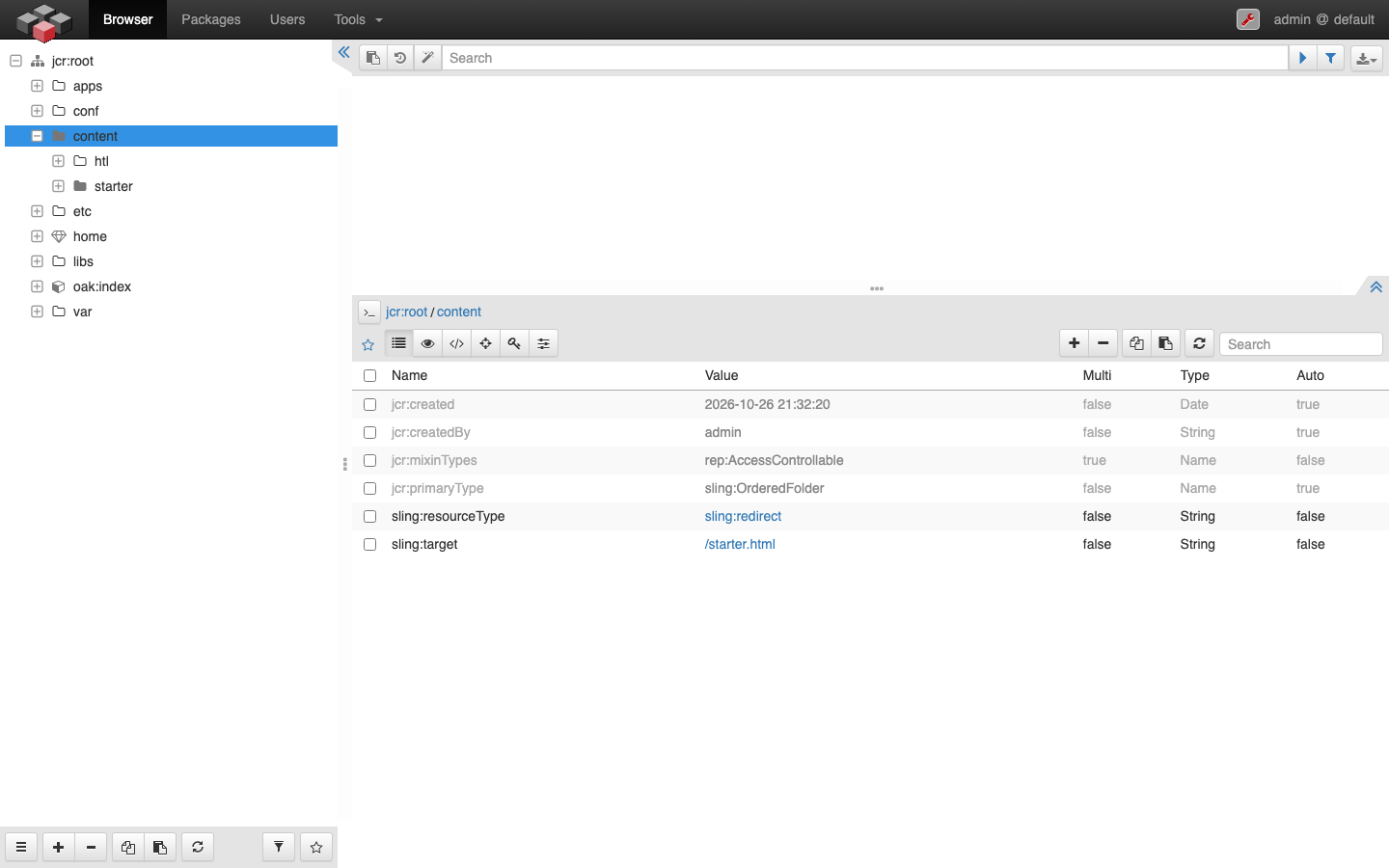Screen dimensions: 1389x868
Task: Refresh the tree view
Action: pyautogui.click(x=198, y=847)
